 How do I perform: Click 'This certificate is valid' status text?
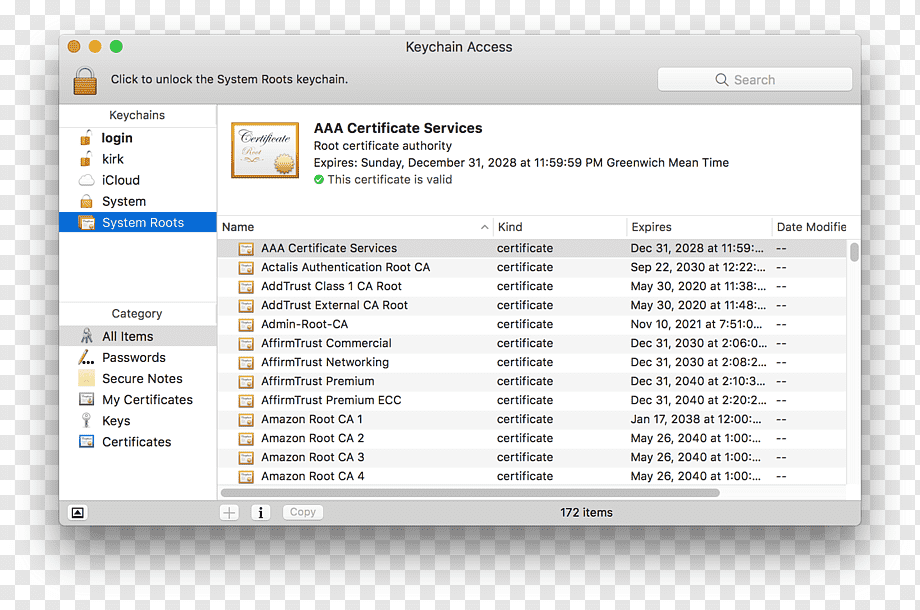[390, 179]
